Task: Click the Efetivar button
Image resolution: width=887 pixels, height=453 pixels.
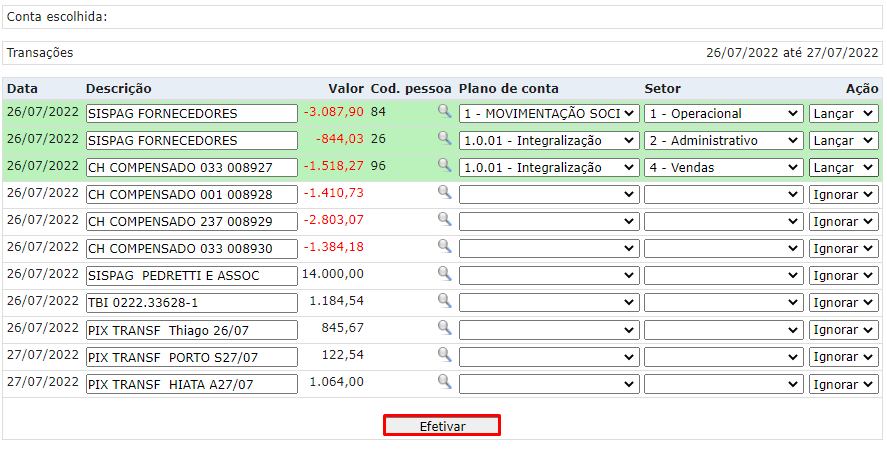Action: coord(442,426)
